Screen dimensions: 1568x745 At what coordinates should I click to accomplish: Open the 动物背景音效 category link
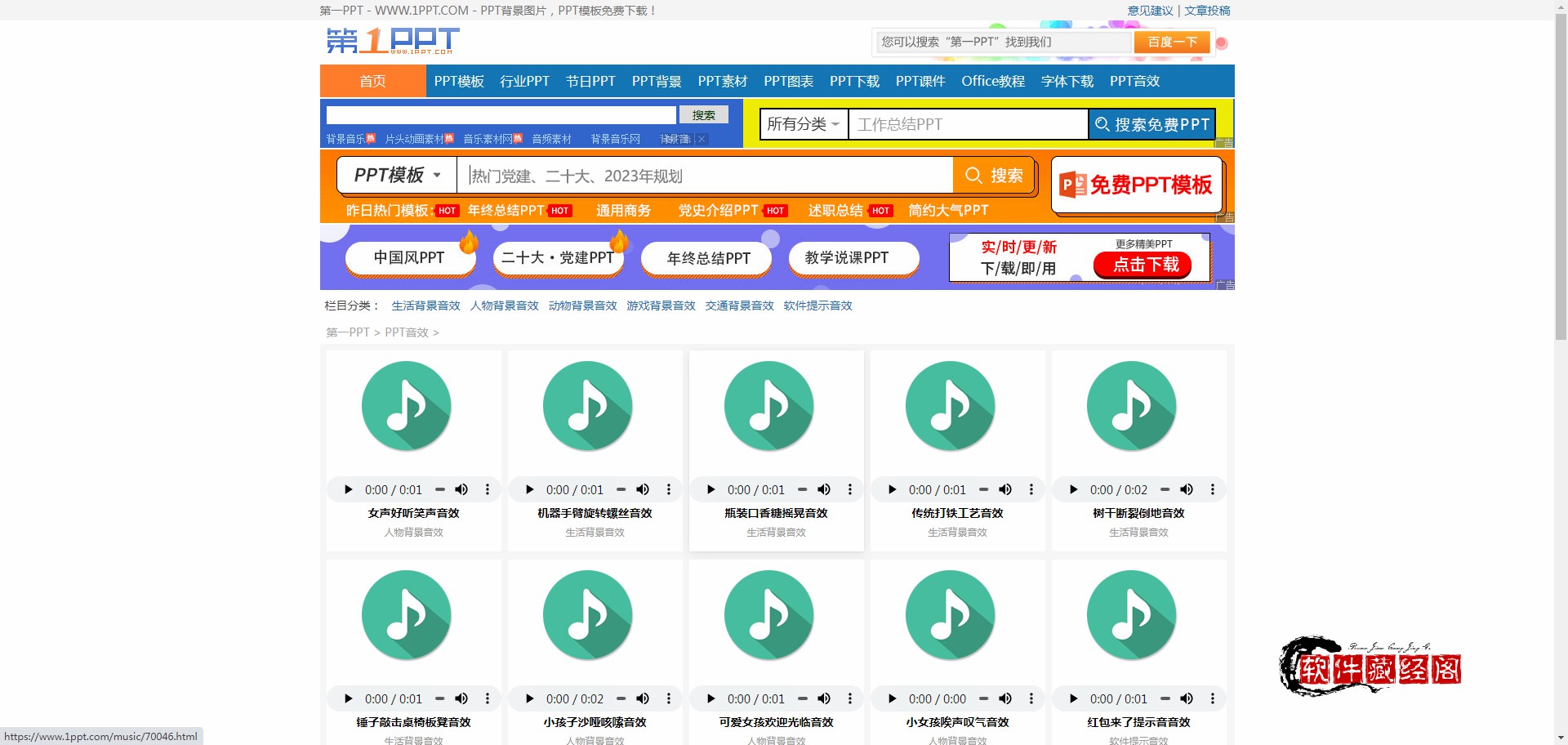pyautogui.click(x=582, y=306)
